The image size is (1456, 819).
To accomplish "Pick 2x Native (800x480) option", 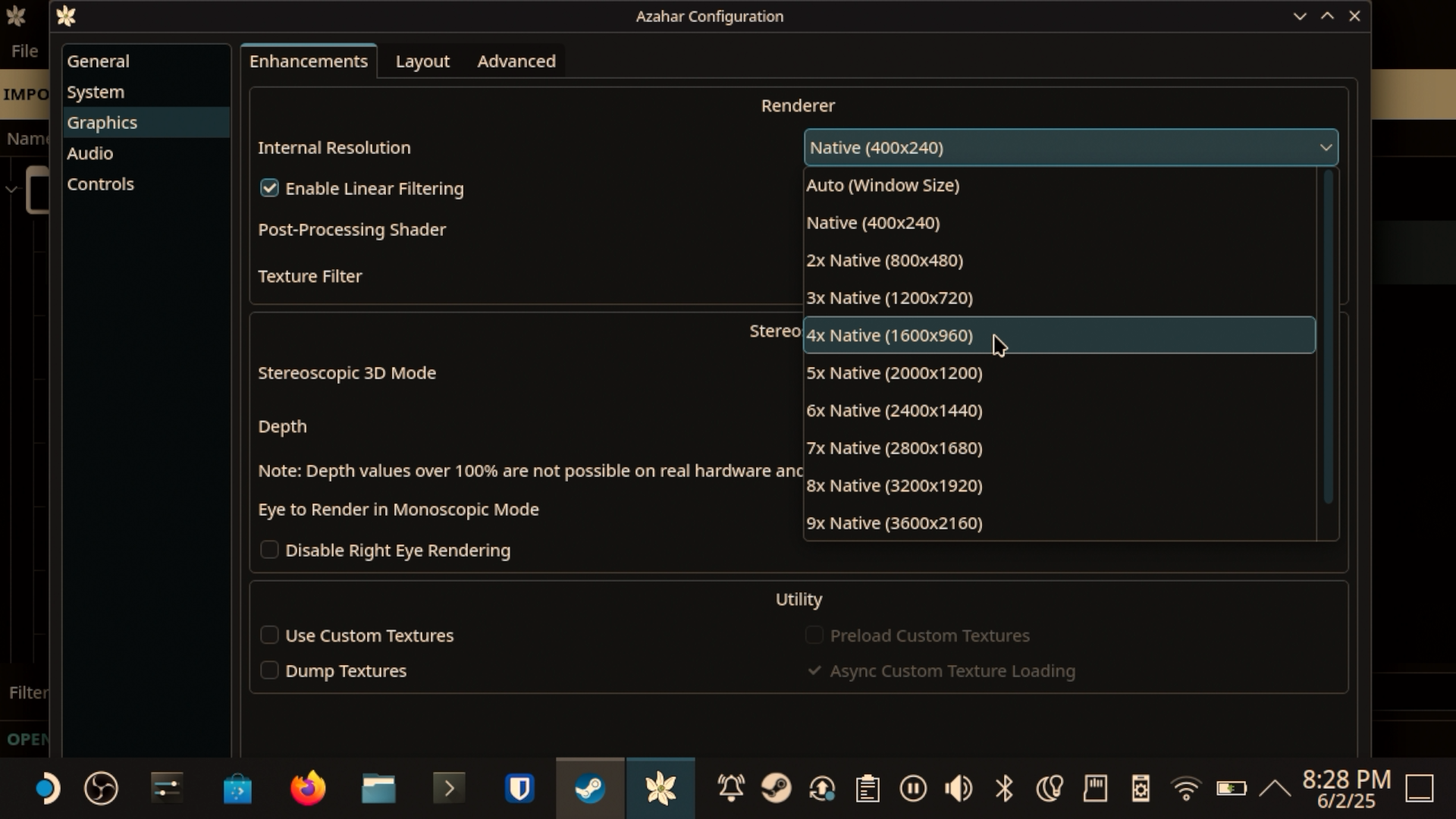I will coord(1059,260).
